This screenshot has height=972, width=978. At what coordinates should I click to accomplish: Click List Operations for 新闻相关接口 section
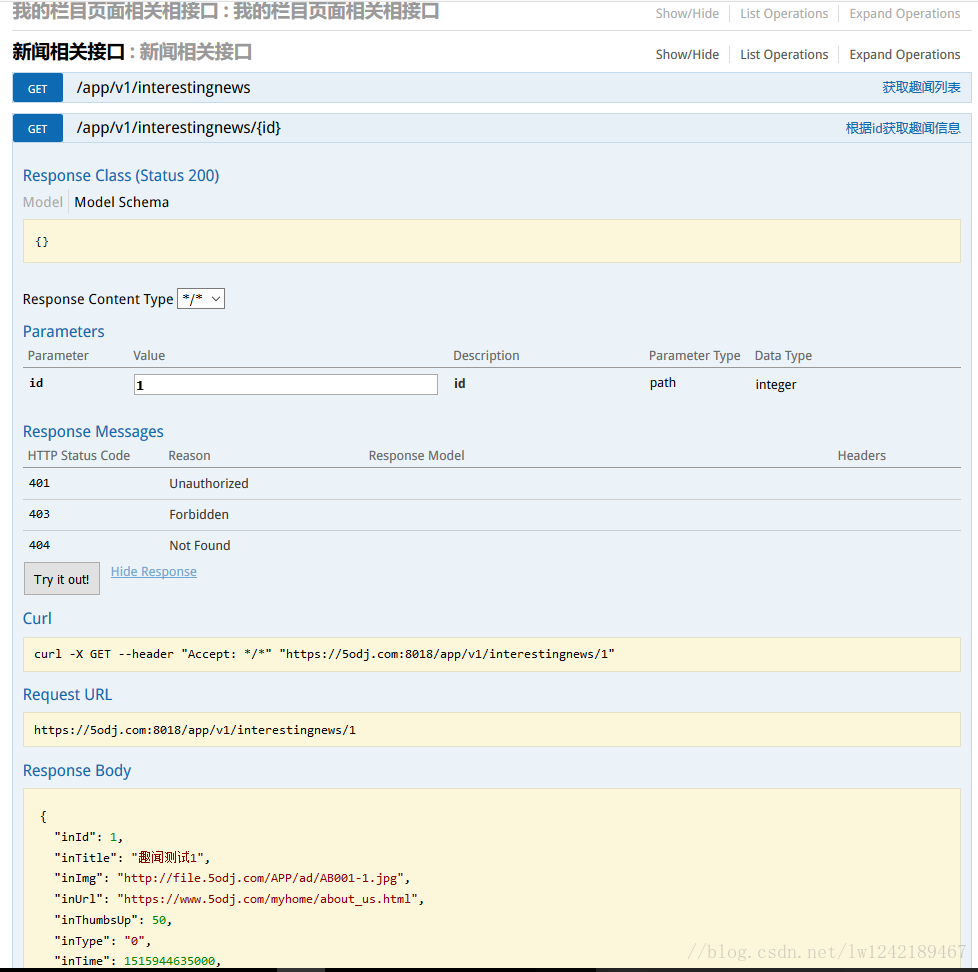(784, 55)
